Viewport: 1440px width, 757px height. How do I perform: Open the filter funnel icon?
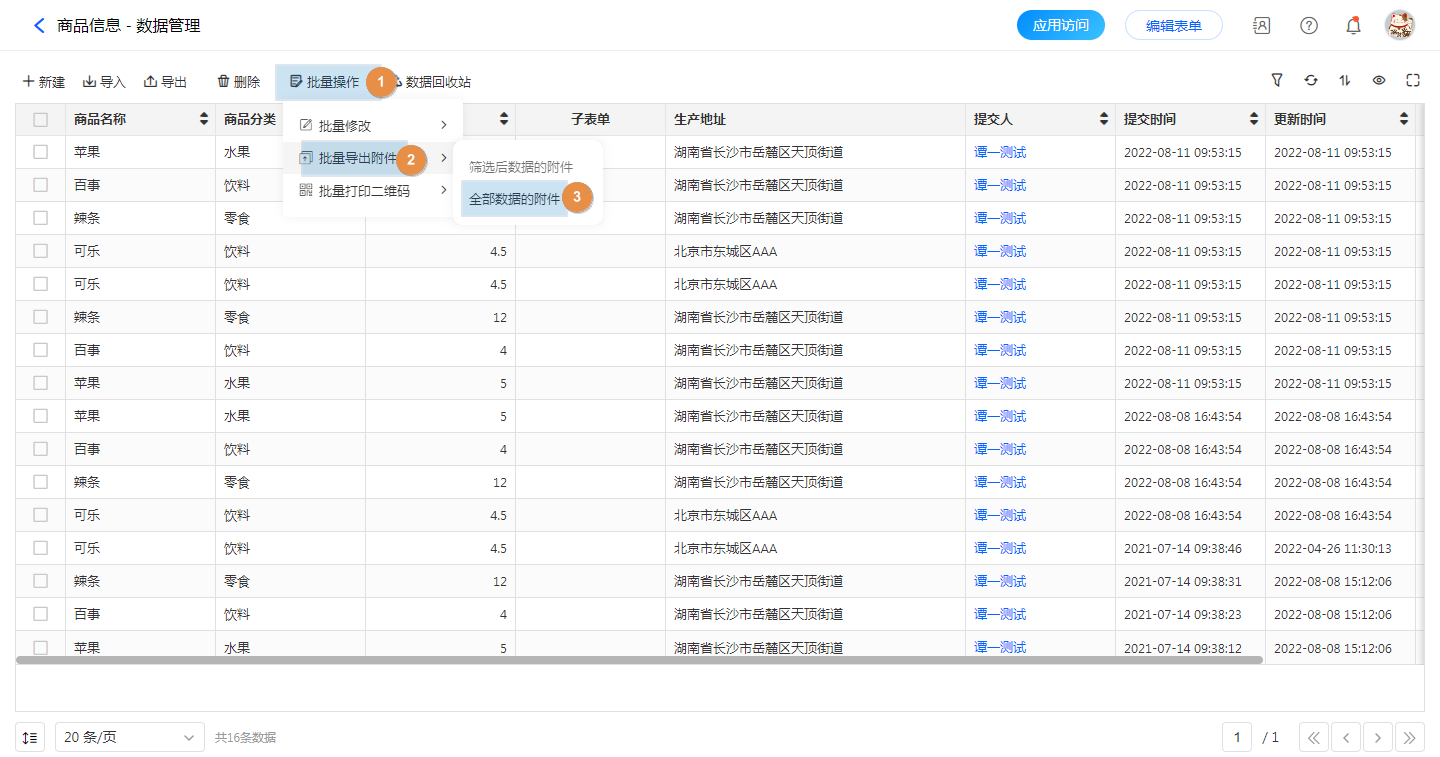tap(1277, 81)
